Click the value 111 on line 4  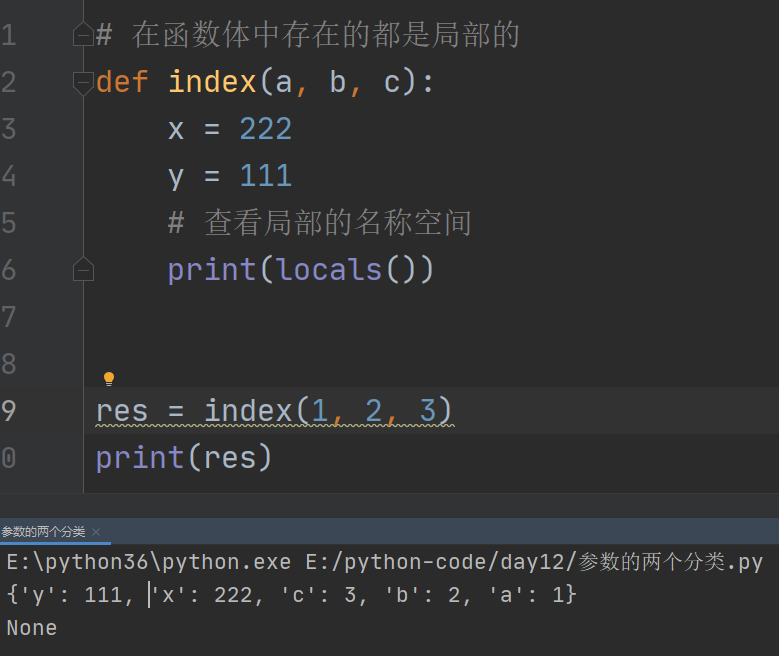click(266, 176)
